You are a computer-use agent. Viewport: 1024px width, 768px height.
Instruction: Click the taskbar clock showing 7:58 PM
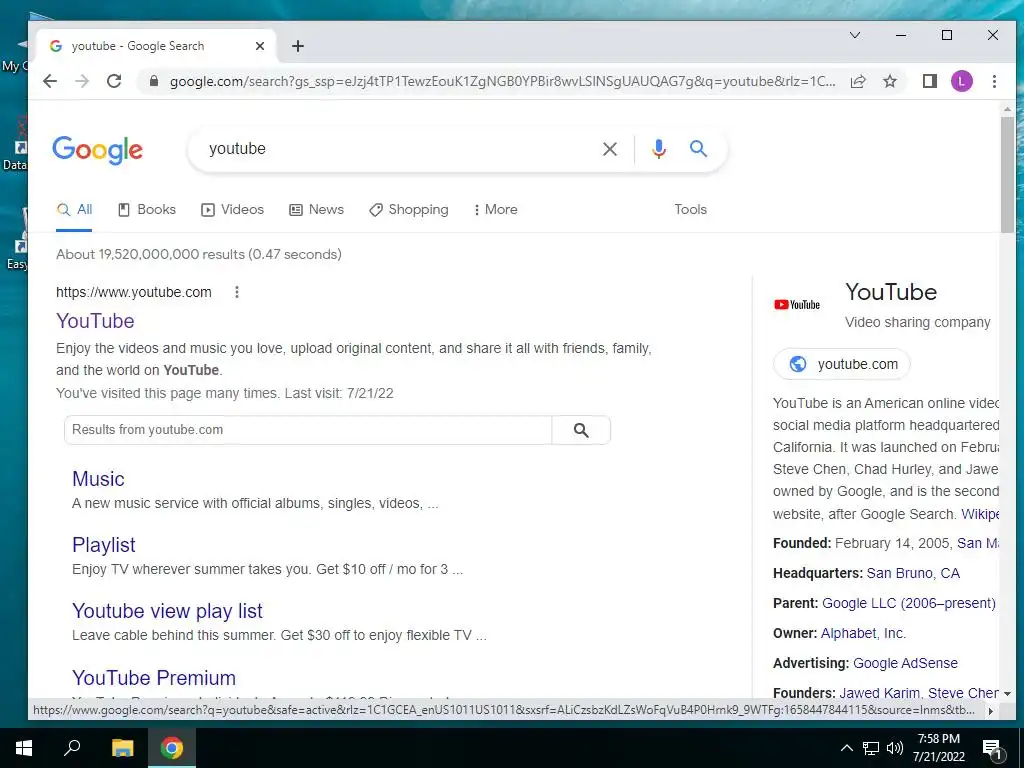coord(938,748)
